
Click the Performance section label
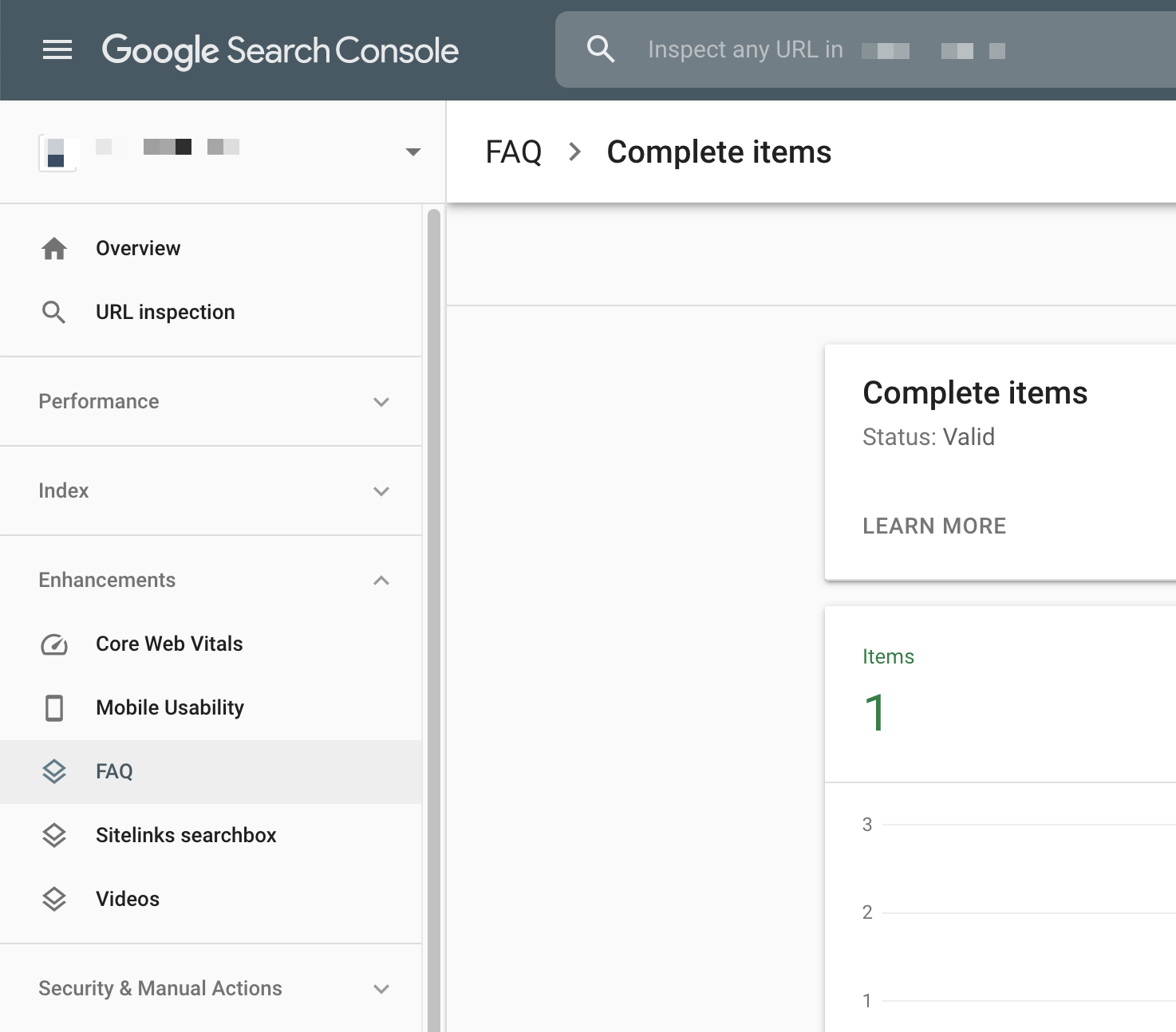pyautogui.click(x=99, y=401)
